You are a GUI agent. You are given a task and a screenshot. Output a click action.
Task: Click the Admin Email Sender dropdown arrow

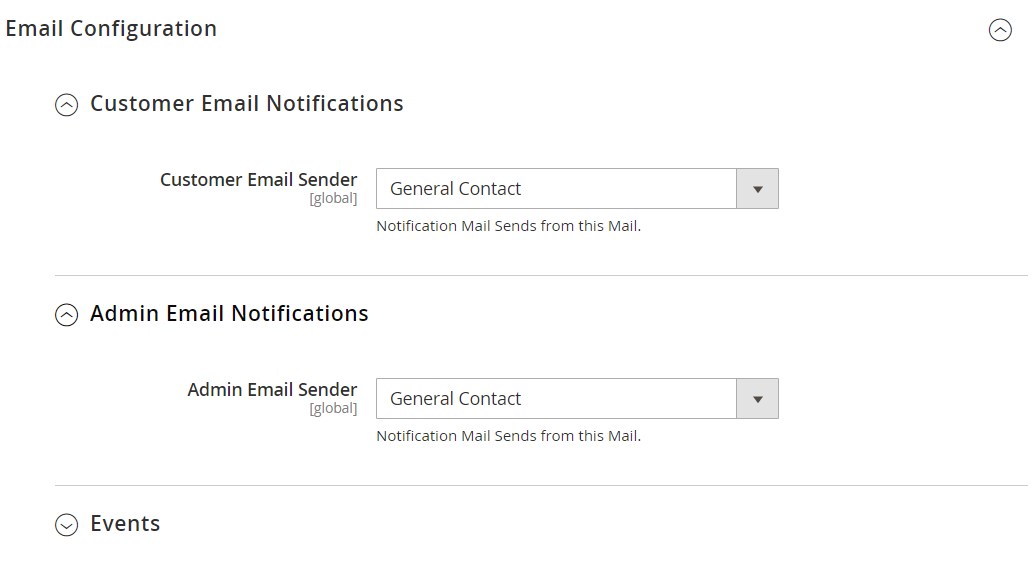[757, 399]
